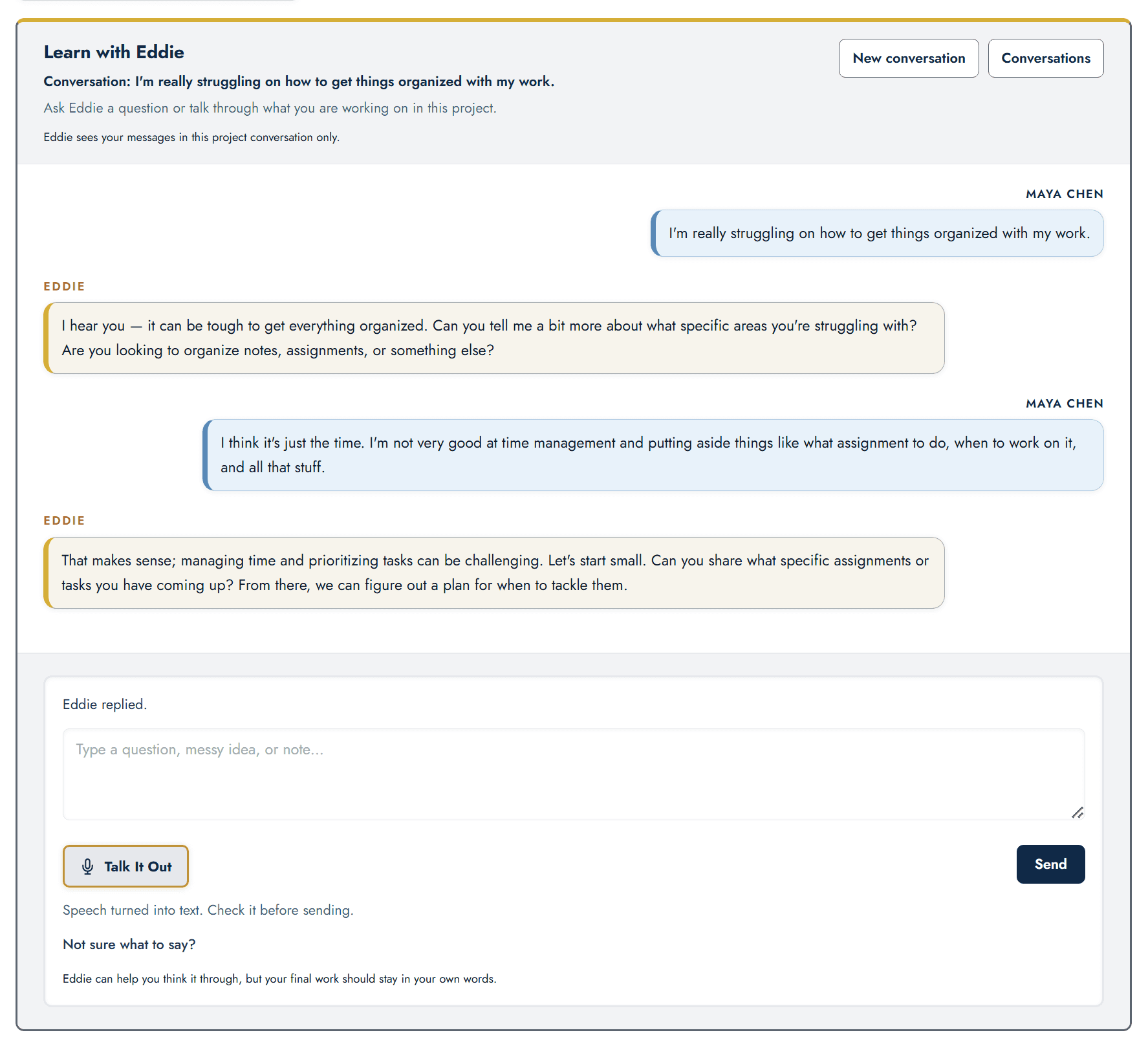Click the 'Learn with Eddie' heading
This screenshot has width=1148, height=1048.
(114, 52)
